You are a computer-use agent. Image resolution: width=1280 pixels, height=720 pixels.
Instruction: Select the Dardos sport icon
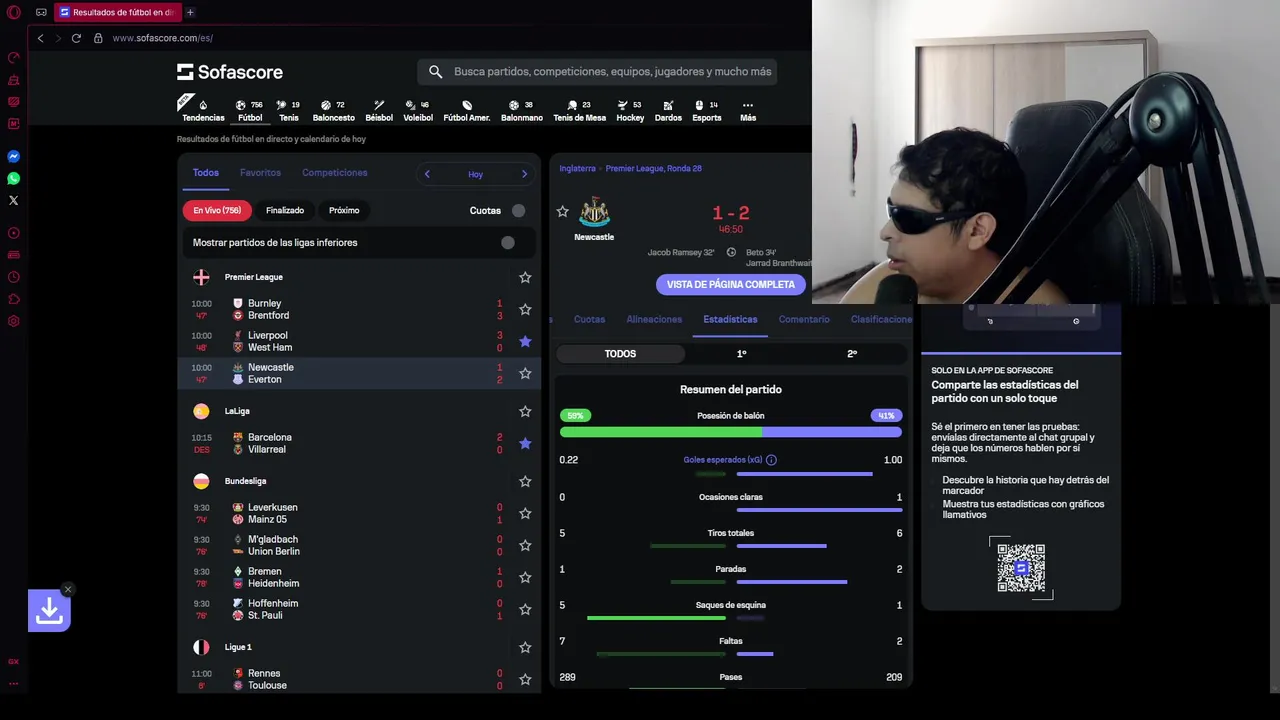click(668, 110)
